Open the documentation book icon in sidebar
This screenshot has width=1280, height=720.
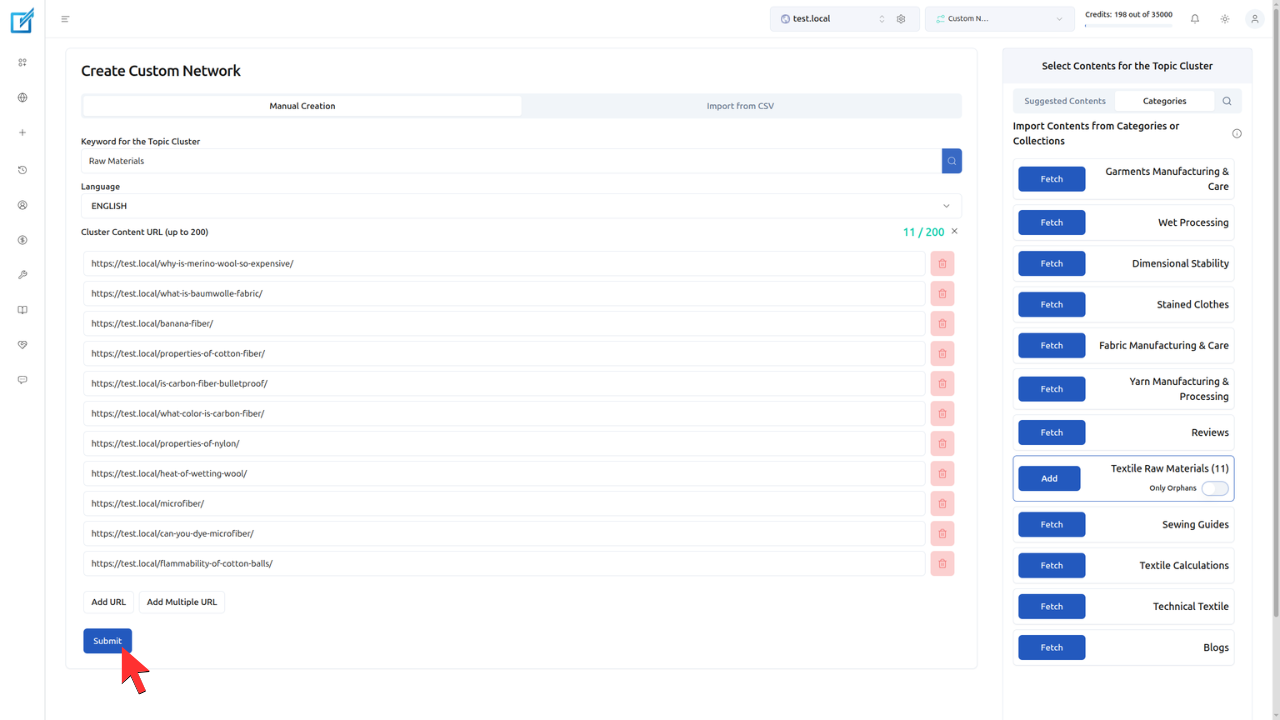[22, 310]
